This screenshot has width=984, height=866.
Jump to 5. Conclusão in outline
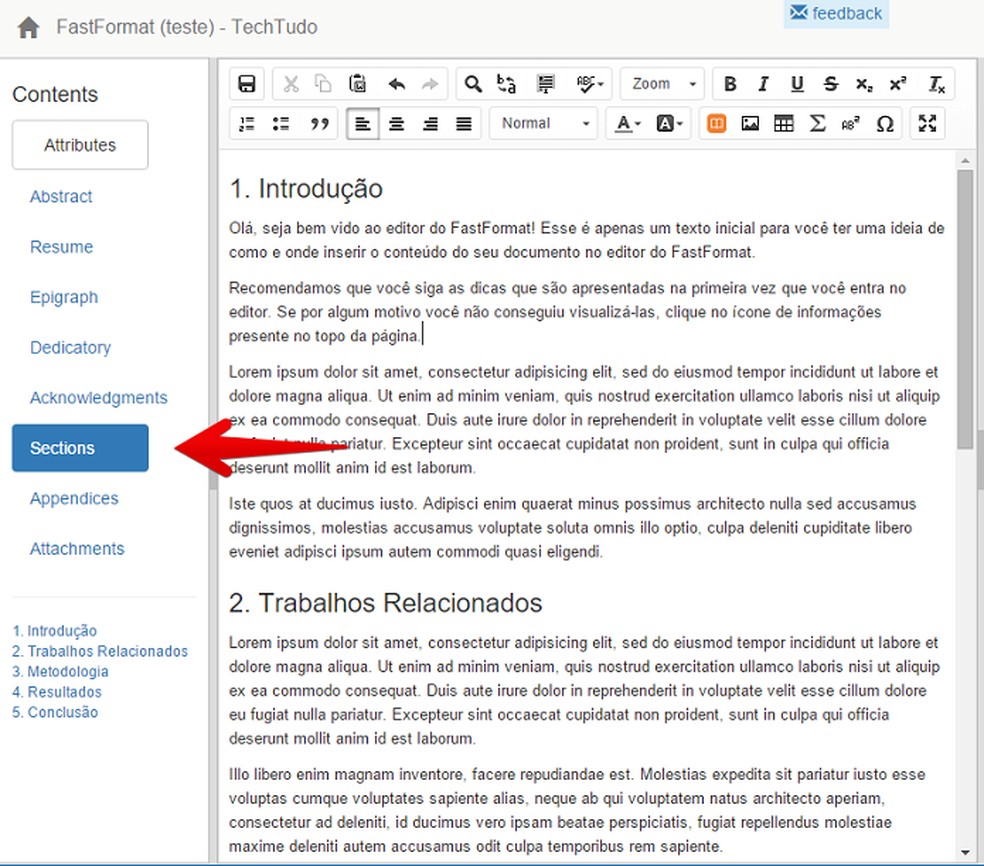click(55, 712)
